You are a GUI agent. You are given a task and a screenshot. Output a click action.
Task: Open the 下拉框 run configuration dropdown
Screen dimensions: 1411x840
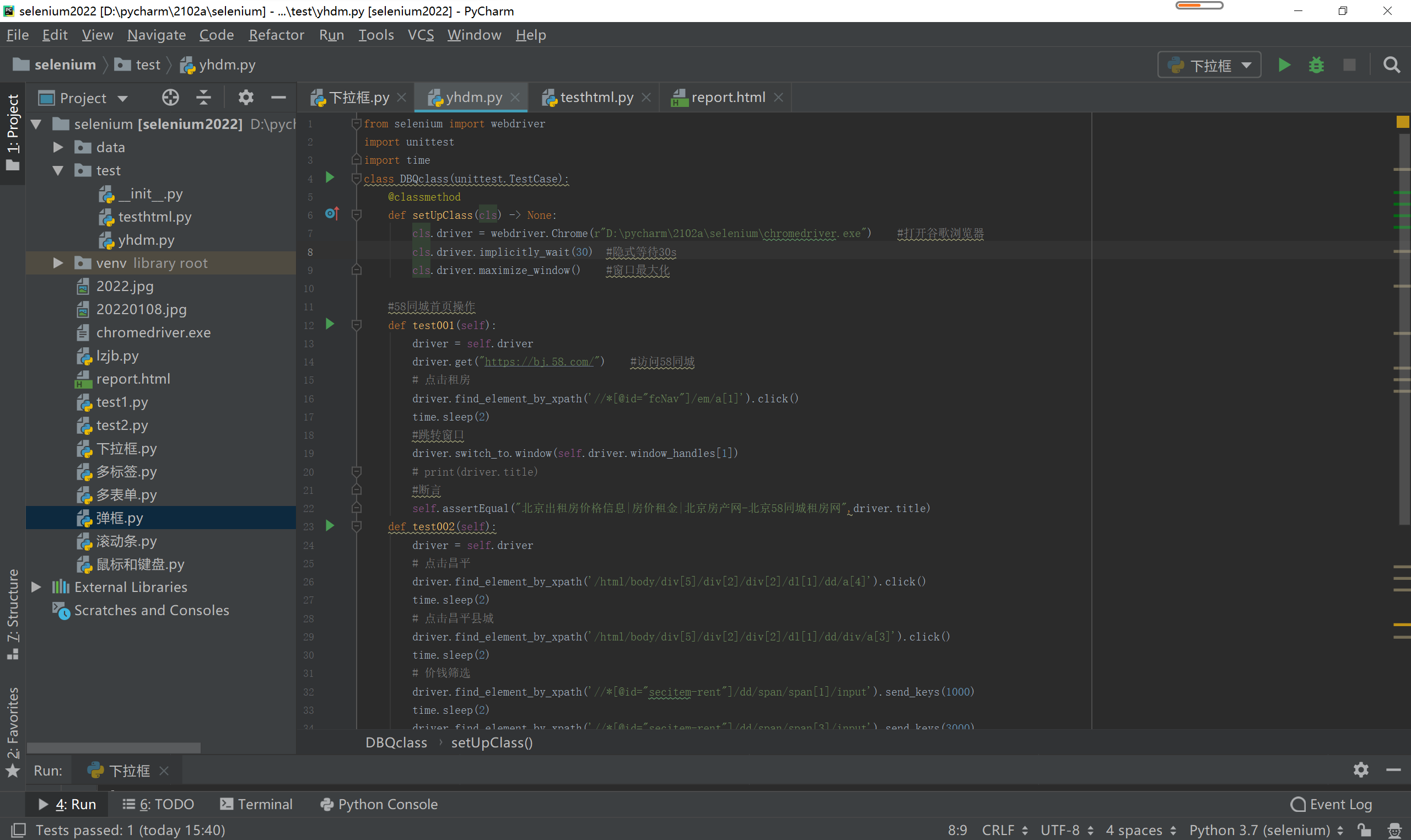coord(1209,65)
